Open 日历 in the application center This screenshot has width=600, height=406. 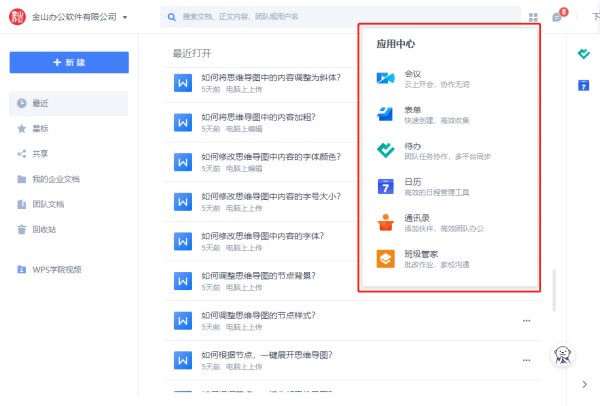pyautogui.click(x=450, y=187)
